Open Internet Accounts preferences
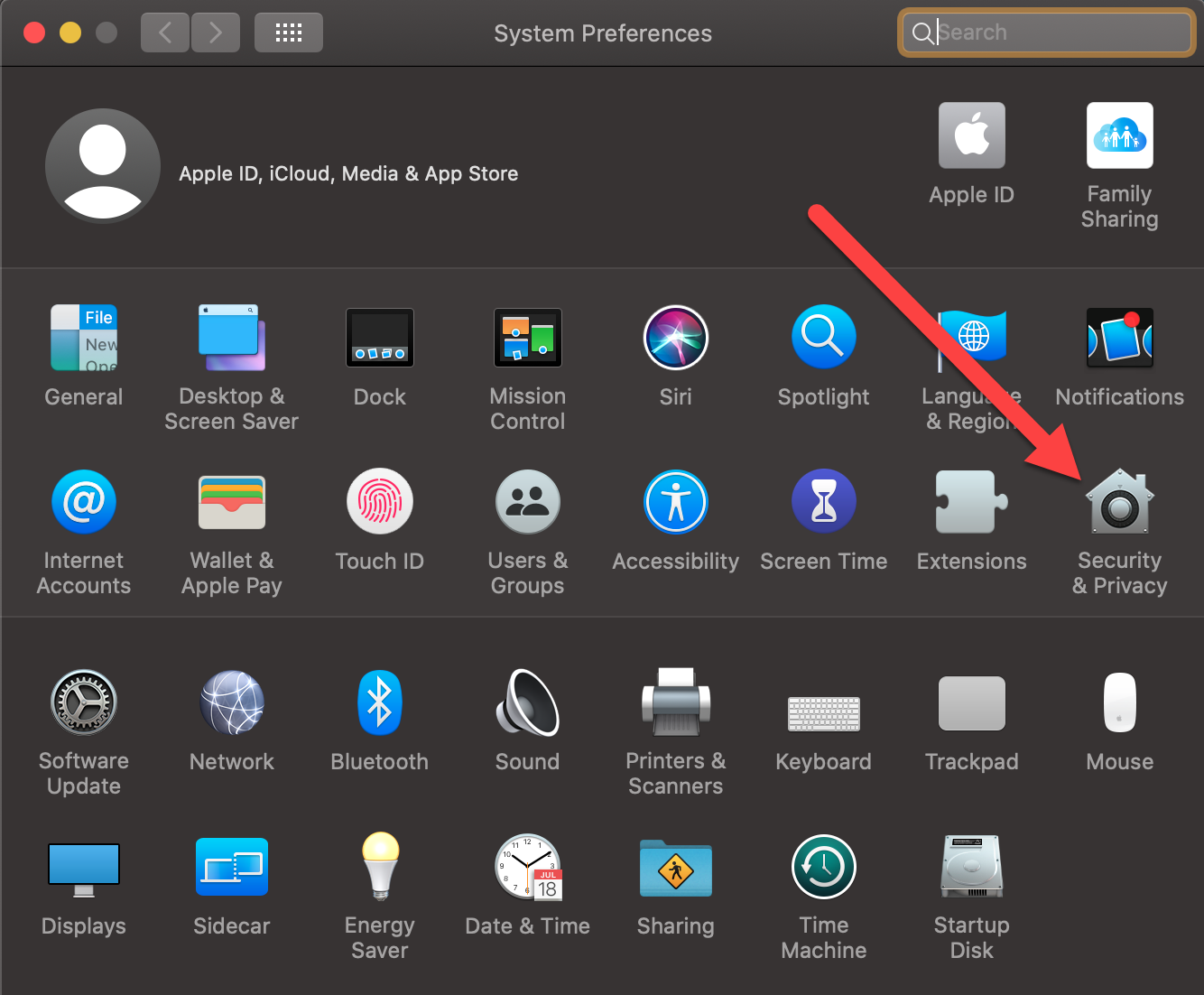This screenshot has height=995, width=1204. [84, 502]
